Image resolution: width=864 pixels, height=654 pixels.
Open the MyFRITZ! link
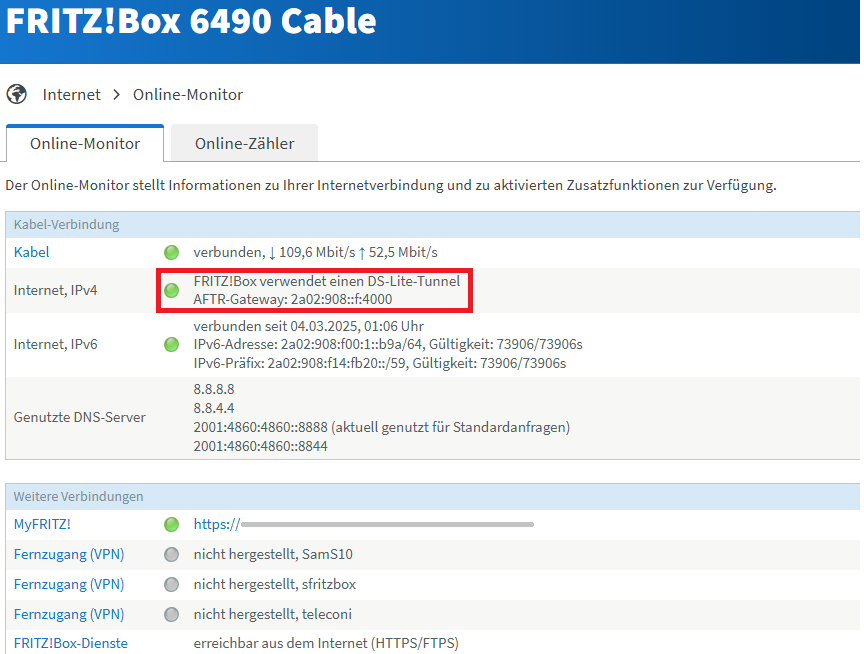pyautogui.click(x=42, y=524)
